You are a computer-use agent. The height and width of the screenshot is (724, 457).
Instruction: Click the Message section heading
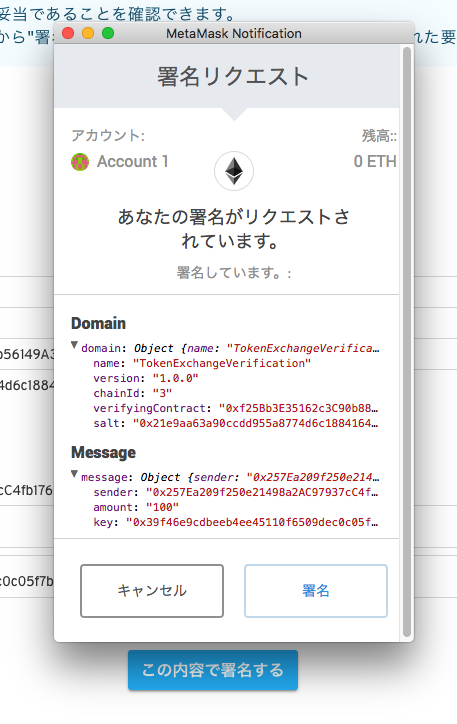pyautogui.click(x=103, y=452)
